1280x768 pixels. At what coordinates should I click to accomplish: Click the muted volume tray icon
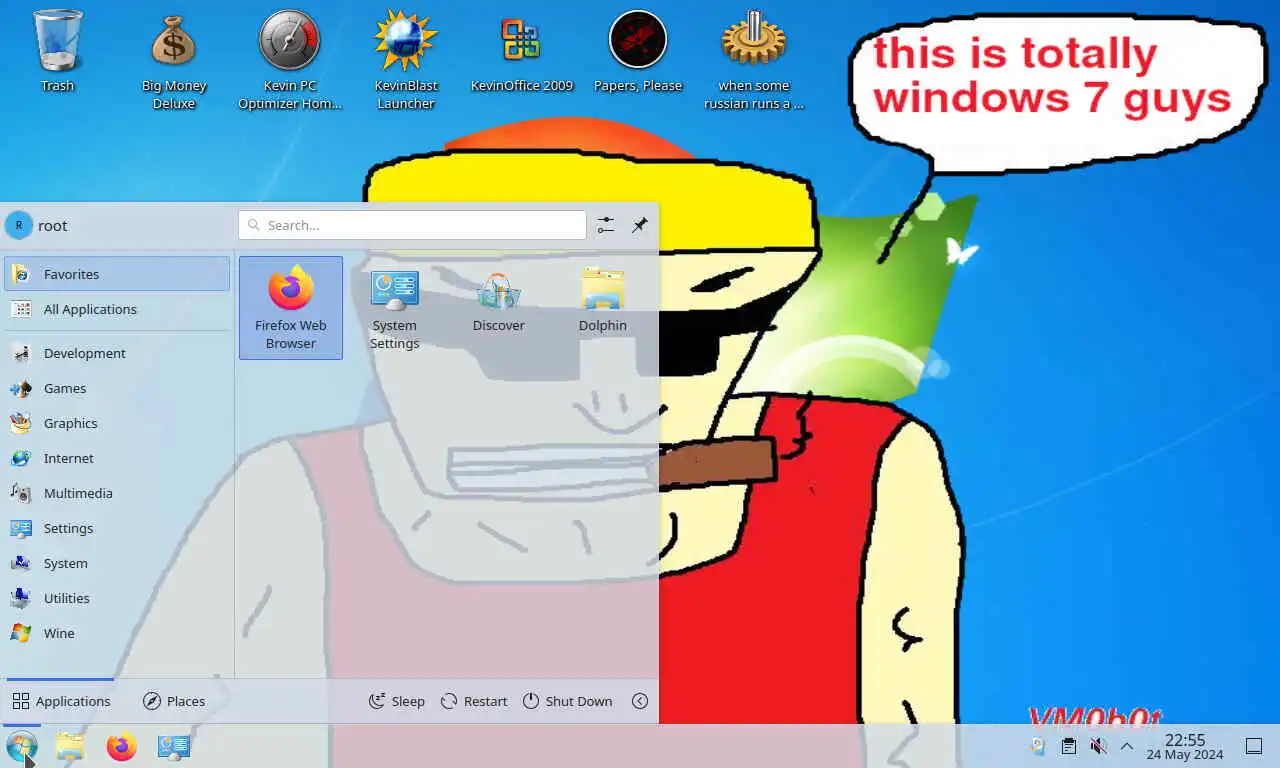1098,746
